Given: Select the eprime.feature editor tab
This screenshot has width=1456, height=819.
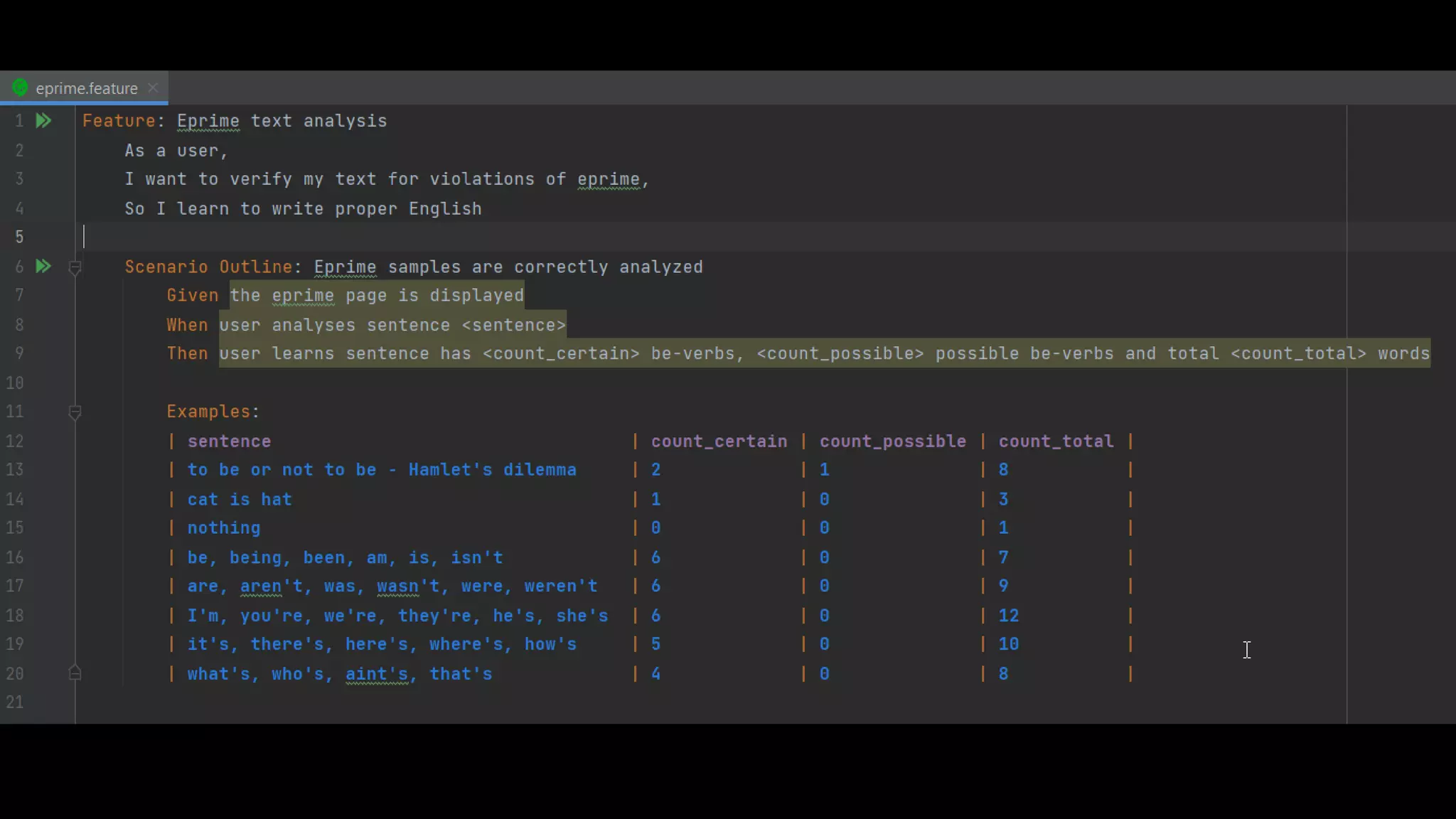Looking at the screenshot, I should point(86,88).
